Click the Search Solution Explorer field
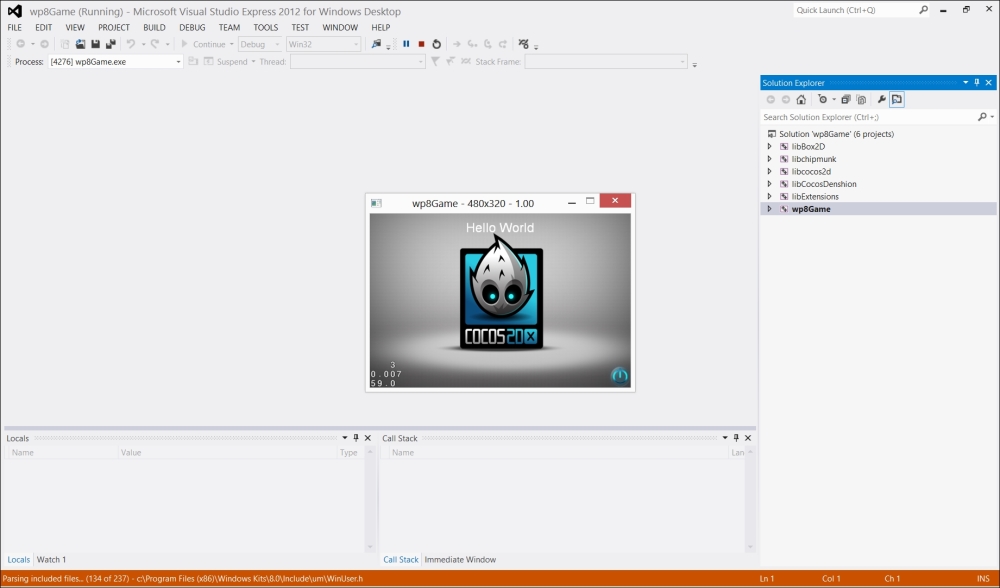 click(x=868, y=117)
